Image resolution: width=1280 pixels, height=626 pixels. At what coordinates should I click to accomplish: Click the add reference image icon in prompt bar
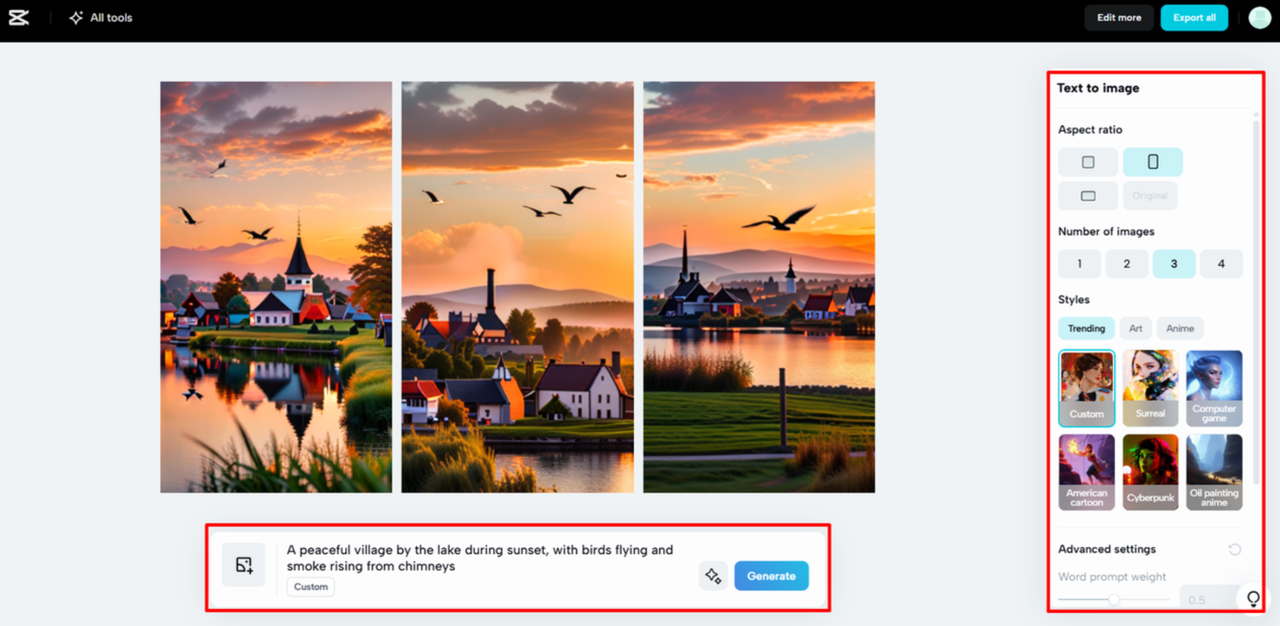243,564
